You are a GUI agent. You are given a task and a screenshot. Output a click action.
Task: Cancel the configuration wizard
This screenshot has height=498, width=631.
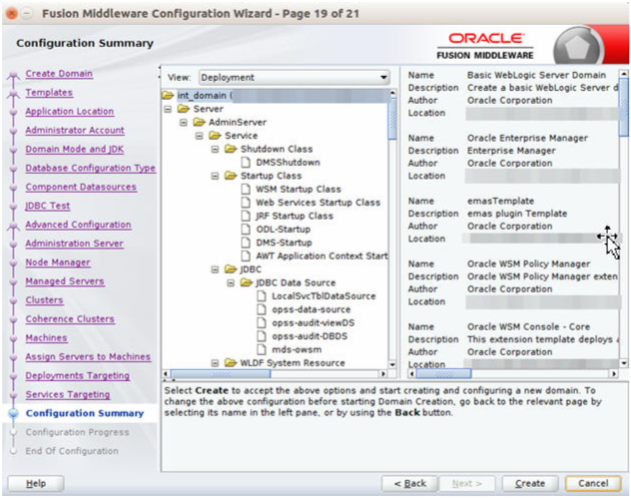click(593, 484)
